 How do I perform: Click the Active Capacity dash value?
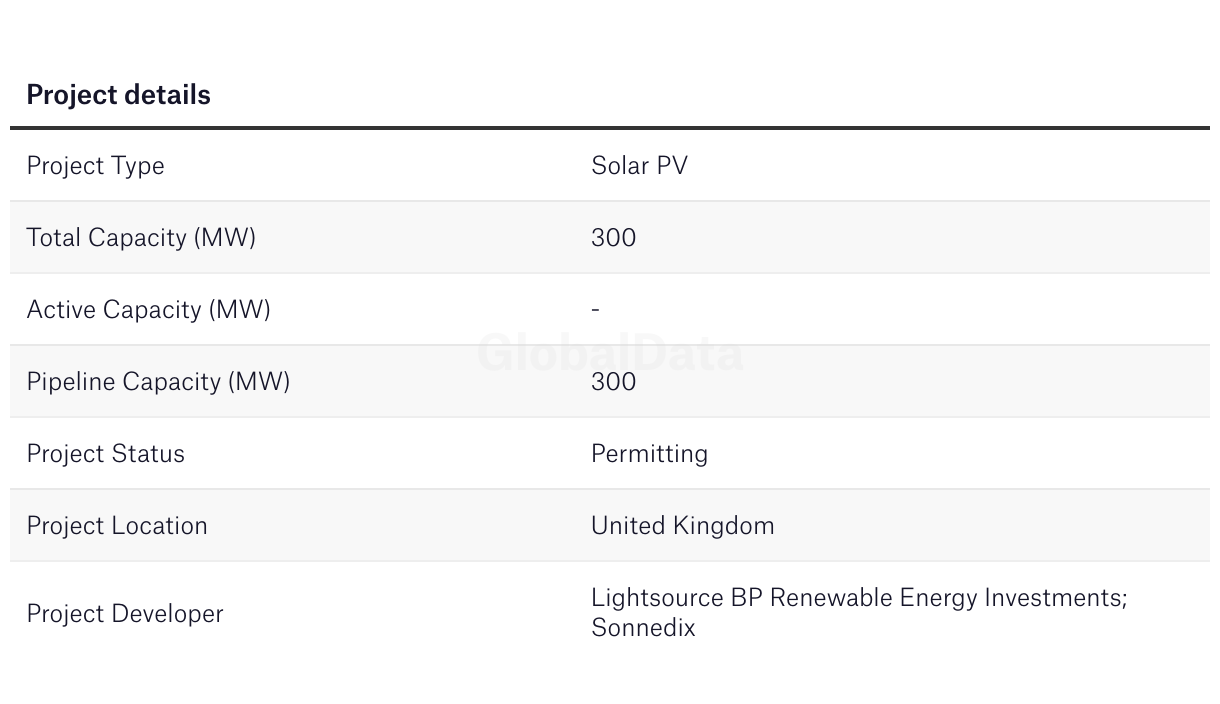(x=595, y=309)
